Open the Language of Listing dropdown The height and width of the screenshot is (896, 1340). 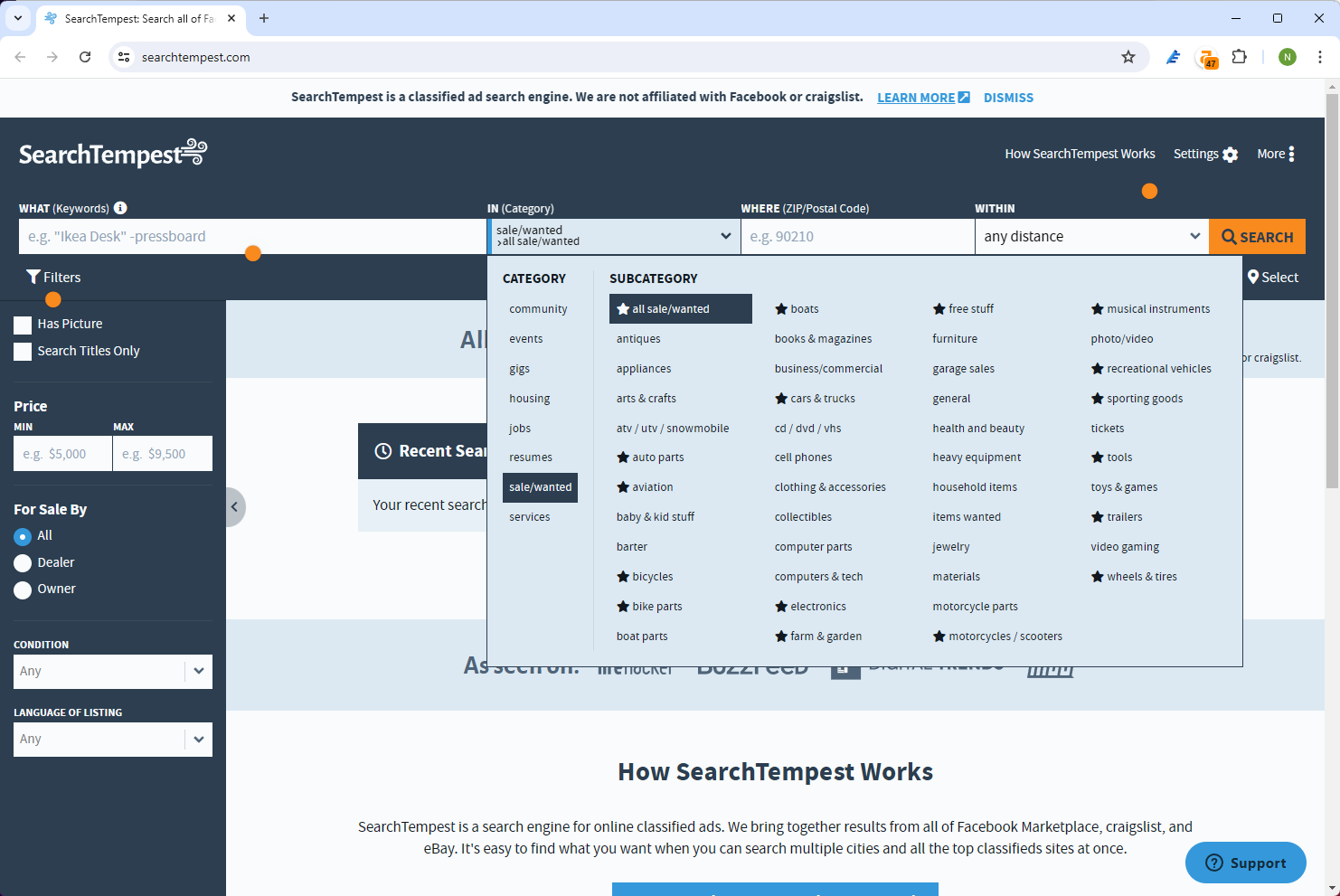(112, 739)
